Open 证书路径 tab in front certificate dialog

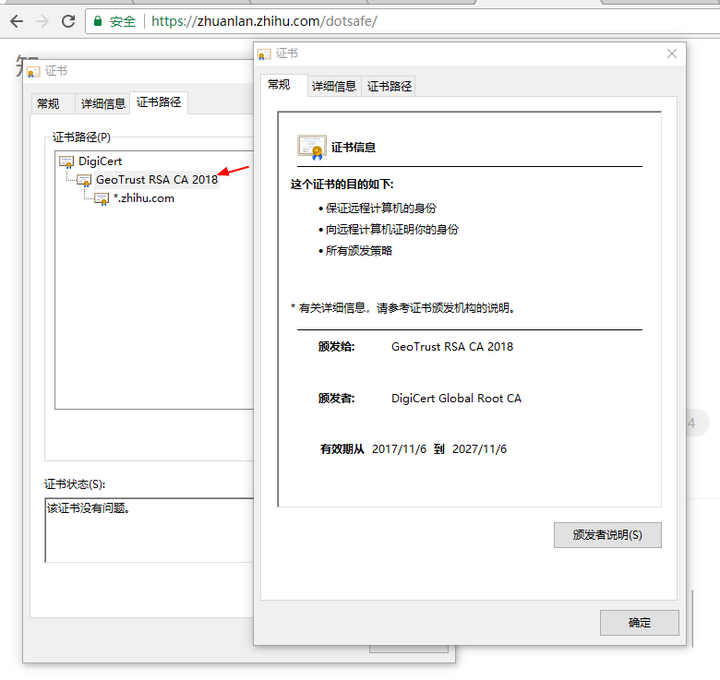[x=389, y=86]
